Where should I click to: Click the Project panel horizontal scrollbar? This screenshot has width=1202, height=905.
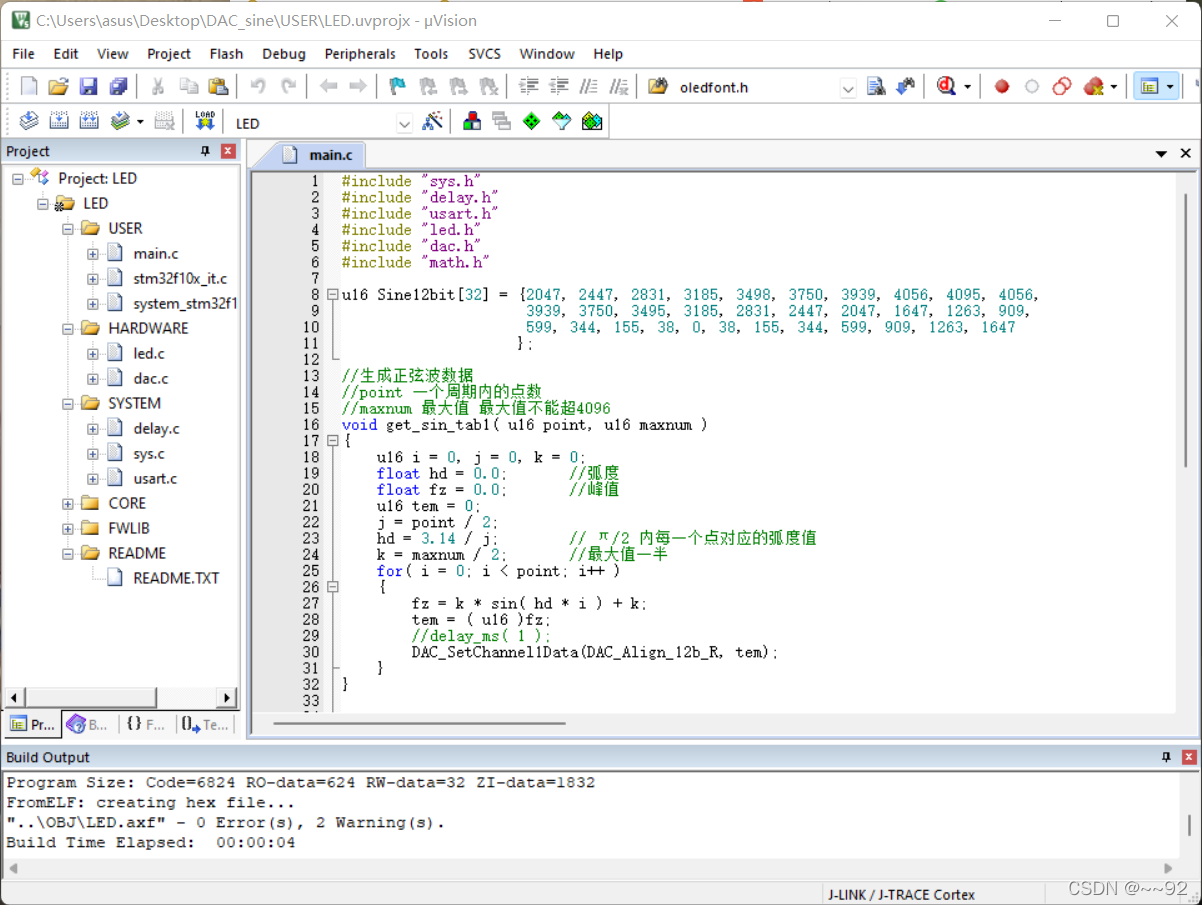[x=120, y=698]
